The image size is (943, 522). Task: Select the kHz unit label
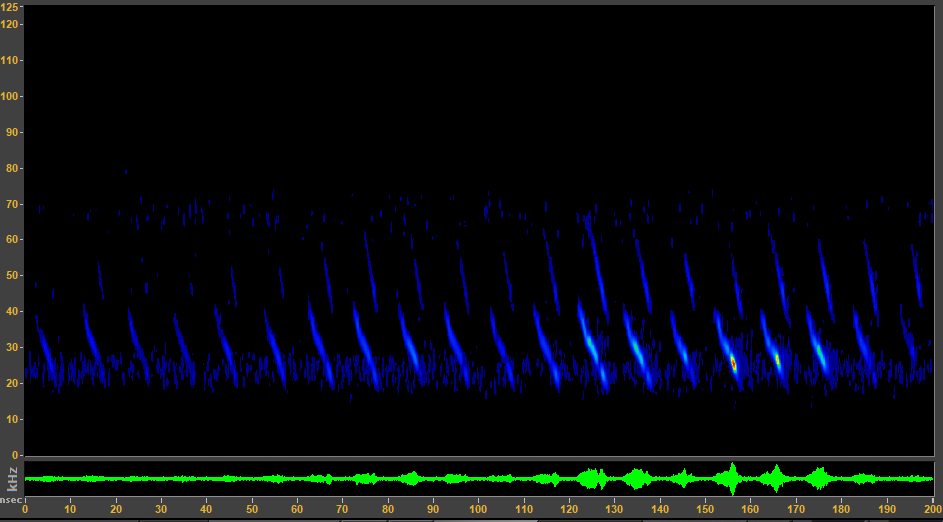(x=12, y=479)
